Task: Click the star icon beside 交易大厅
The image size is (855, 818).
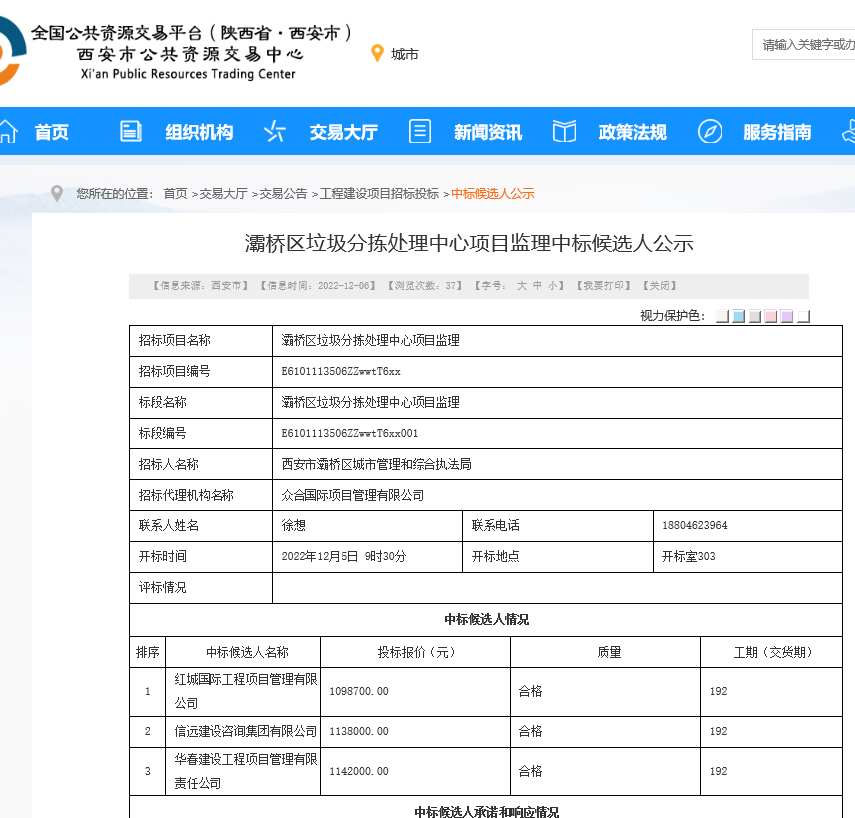Action: (275, 131)
